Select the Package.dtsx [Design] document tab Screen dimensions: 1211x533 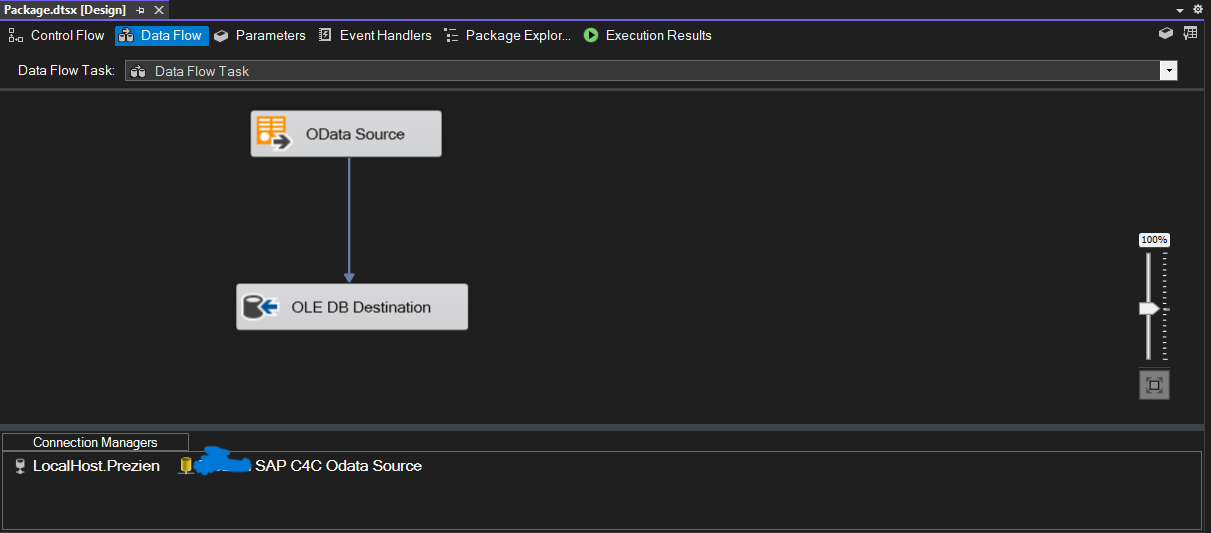pos(65,9)
